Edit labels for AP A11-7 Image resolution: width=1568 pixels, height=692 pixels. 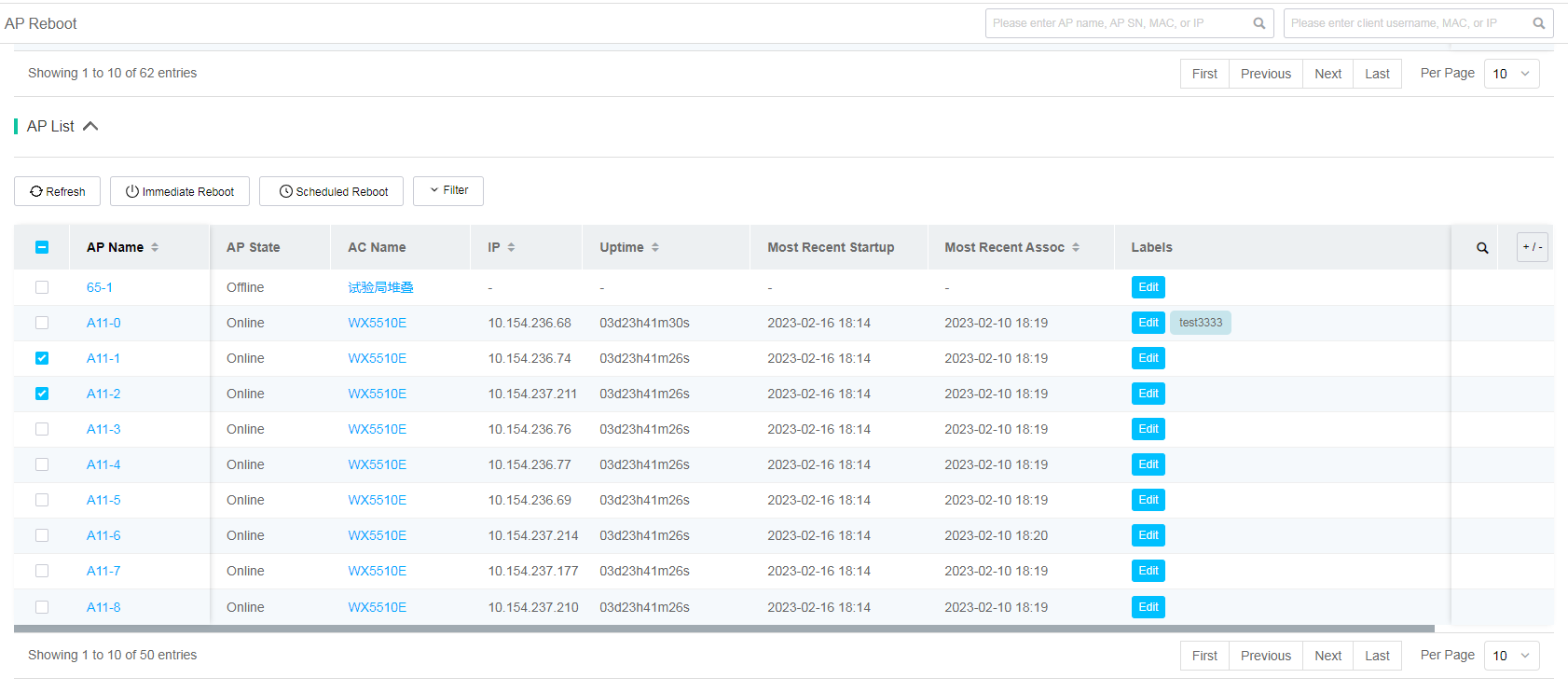point(1148,571)
